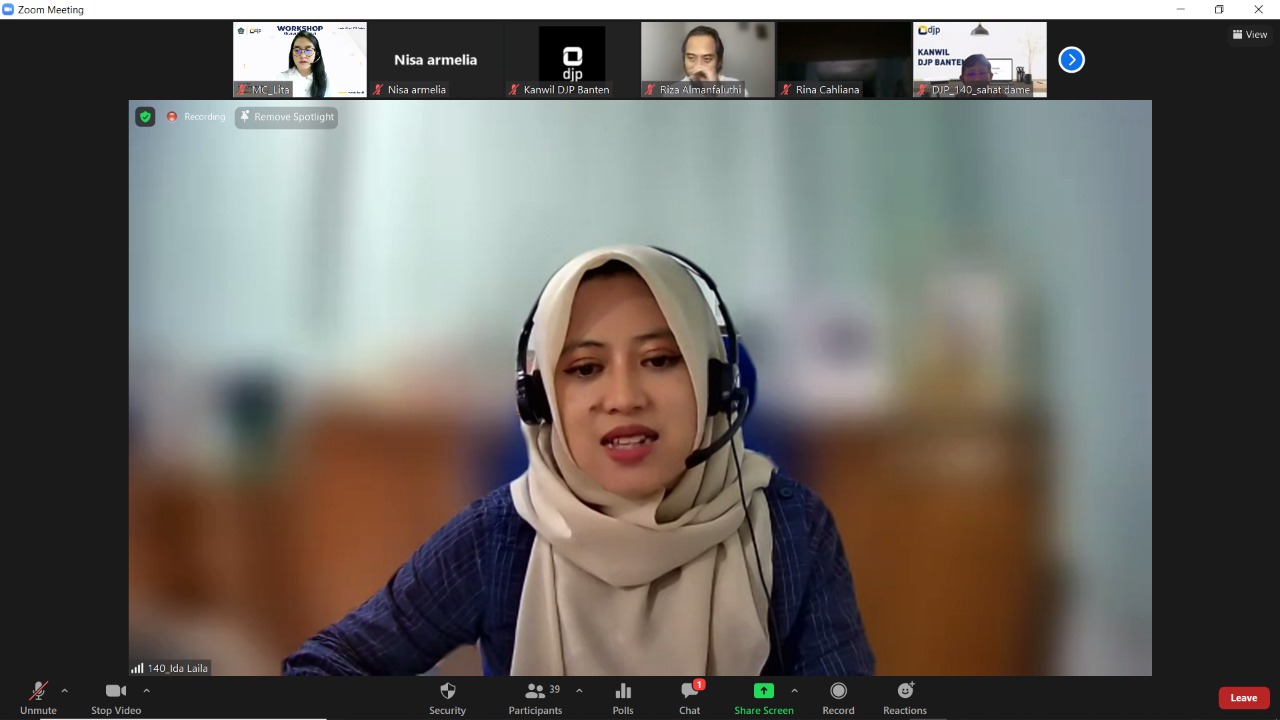Open the View layout menu
Viewport: 1280px width, 720px height.
[1250, 34]
